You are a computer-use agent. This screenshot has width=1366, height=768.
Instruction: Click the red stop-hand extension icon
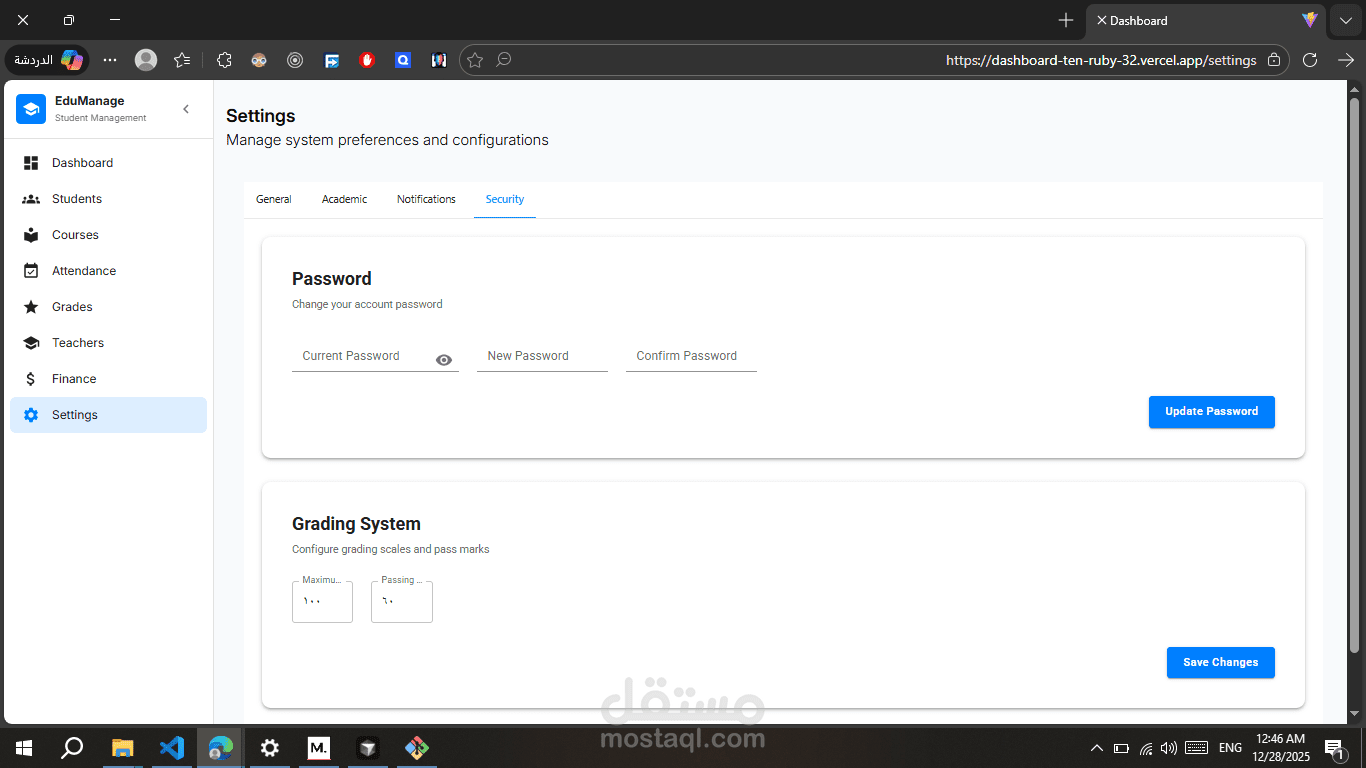tap(367, 60)
